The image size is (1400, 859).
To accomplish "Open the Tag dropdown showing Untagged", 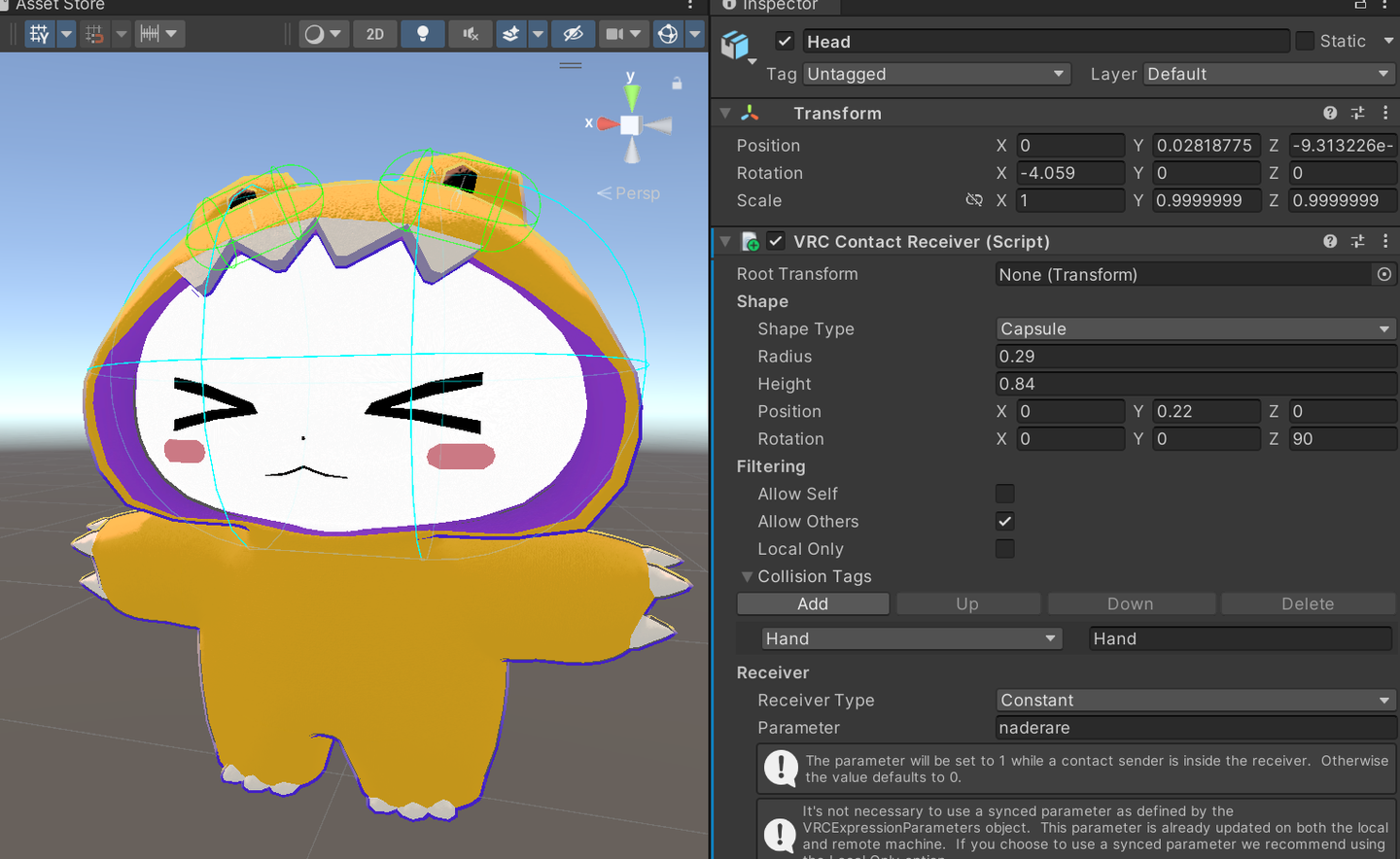I will [x=936, y=74].
